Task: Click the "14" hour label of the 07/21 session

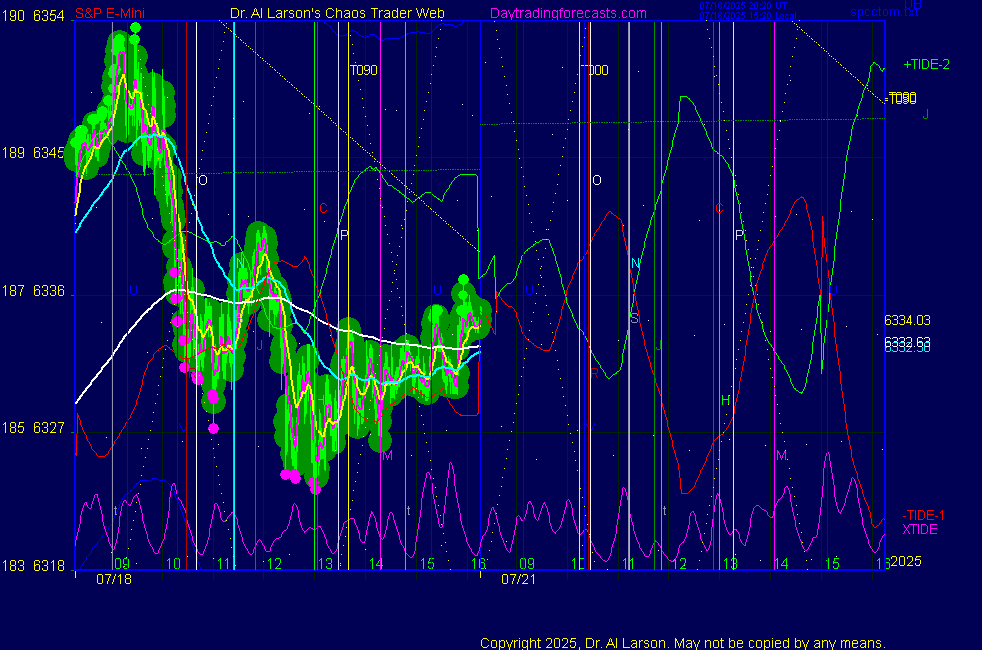Action: pos(781,564)
